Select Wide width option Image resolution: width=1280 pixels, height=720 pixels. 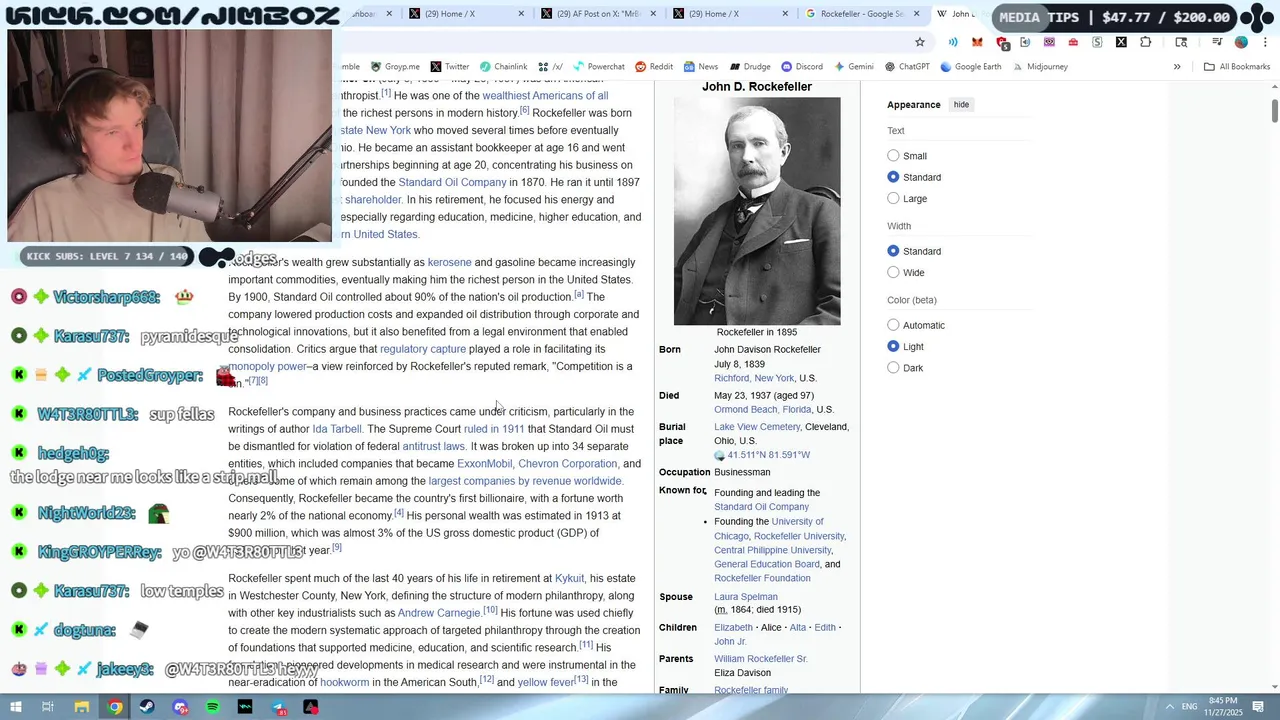[x=893, y=272]
